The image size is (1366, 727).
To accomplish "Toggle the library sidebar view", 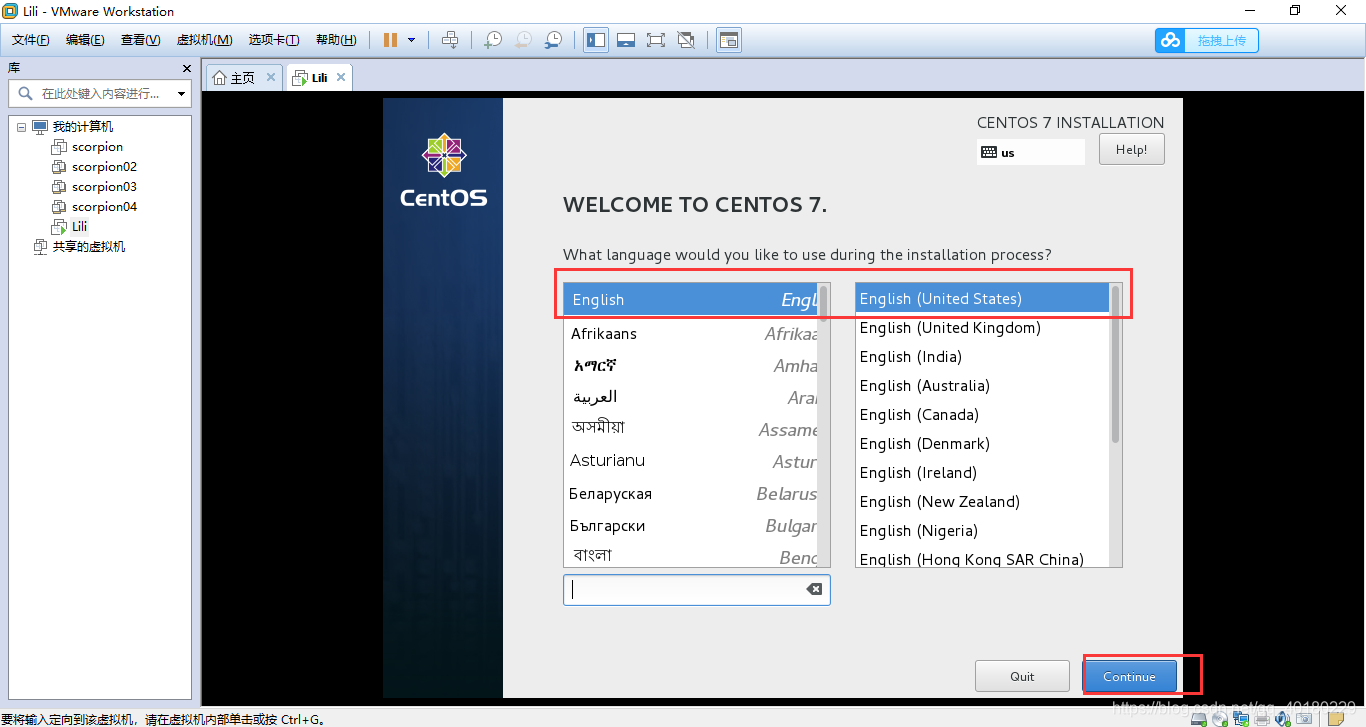I will 596,40.
